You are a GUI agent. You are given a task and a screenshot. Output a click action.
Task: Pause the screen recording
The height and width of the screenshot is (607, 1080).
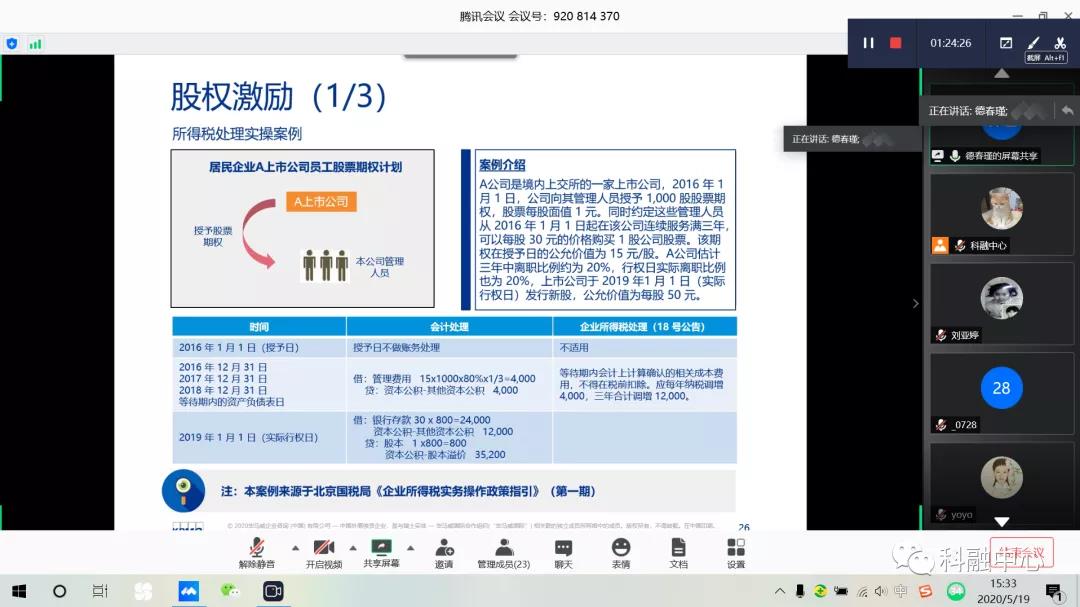tap(868, 43)
